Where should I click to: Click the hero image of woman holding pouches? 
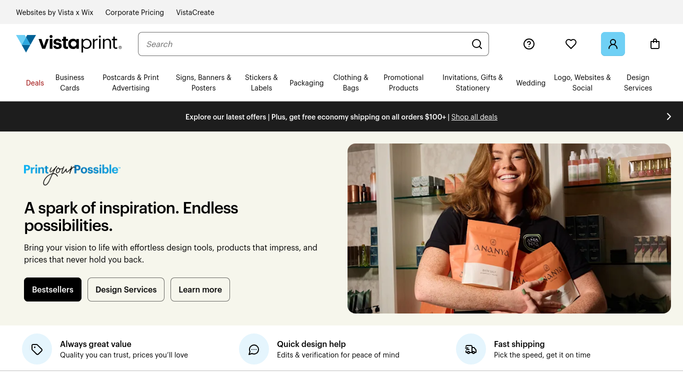509,229
